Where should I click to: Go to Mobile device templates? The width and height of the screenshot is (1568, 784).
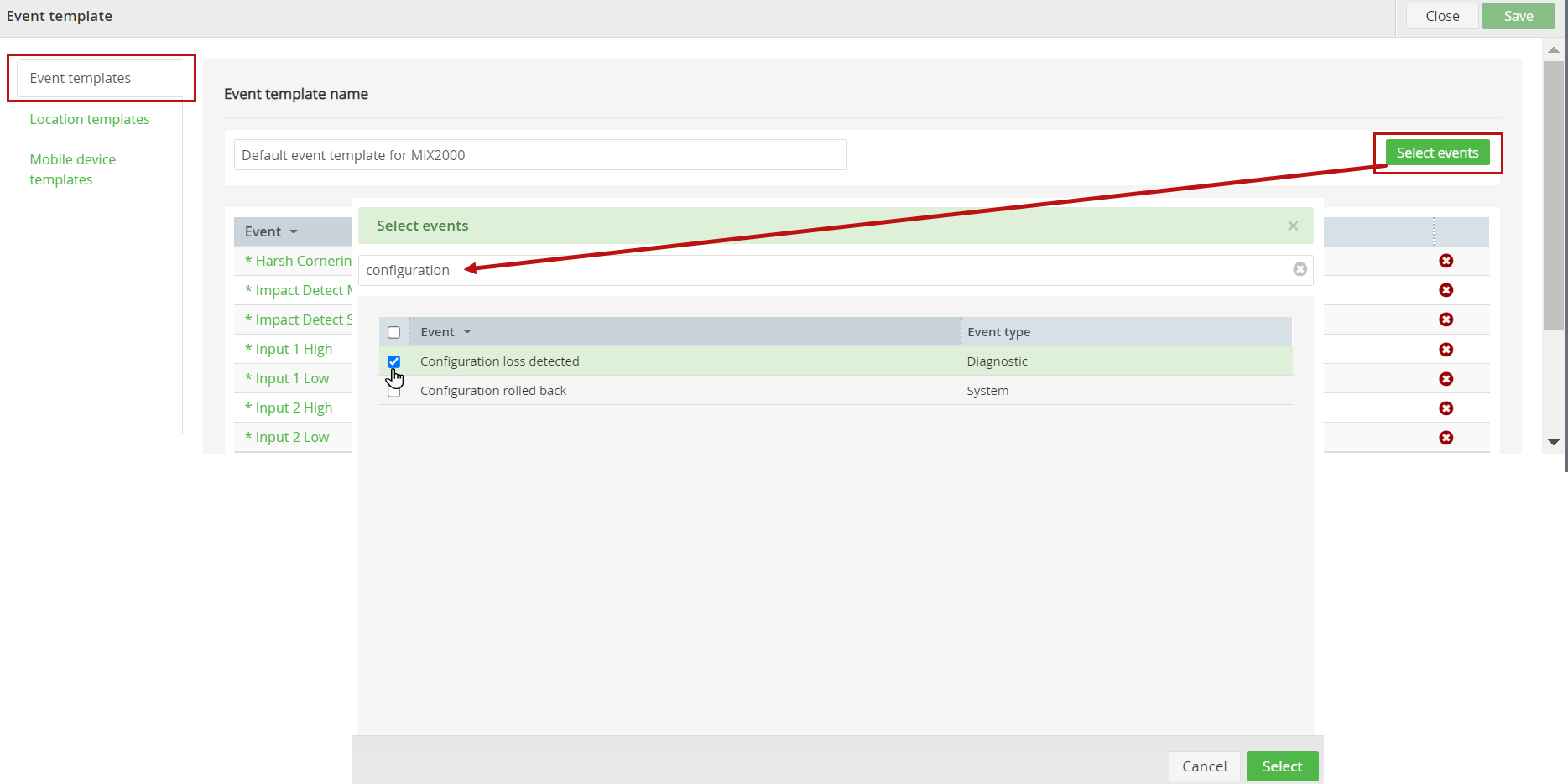(73, 169)
